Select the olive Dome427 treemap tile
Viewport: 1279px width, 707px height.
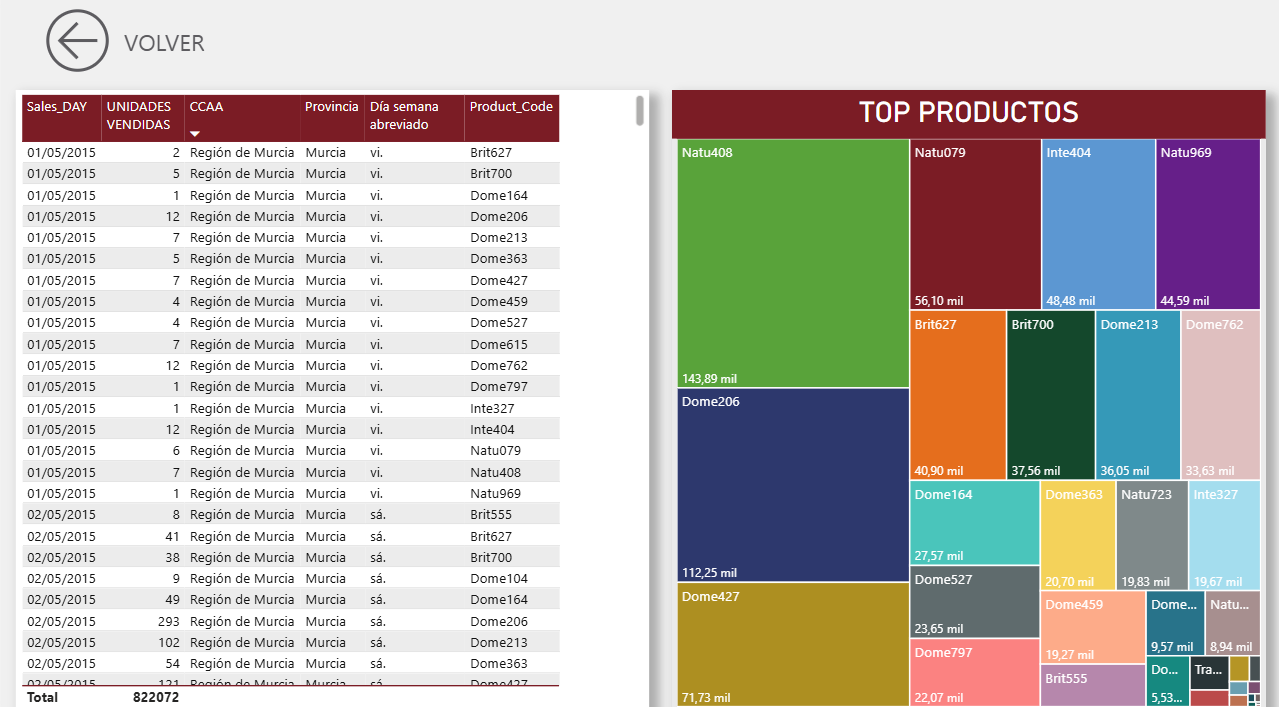(792, 645)
